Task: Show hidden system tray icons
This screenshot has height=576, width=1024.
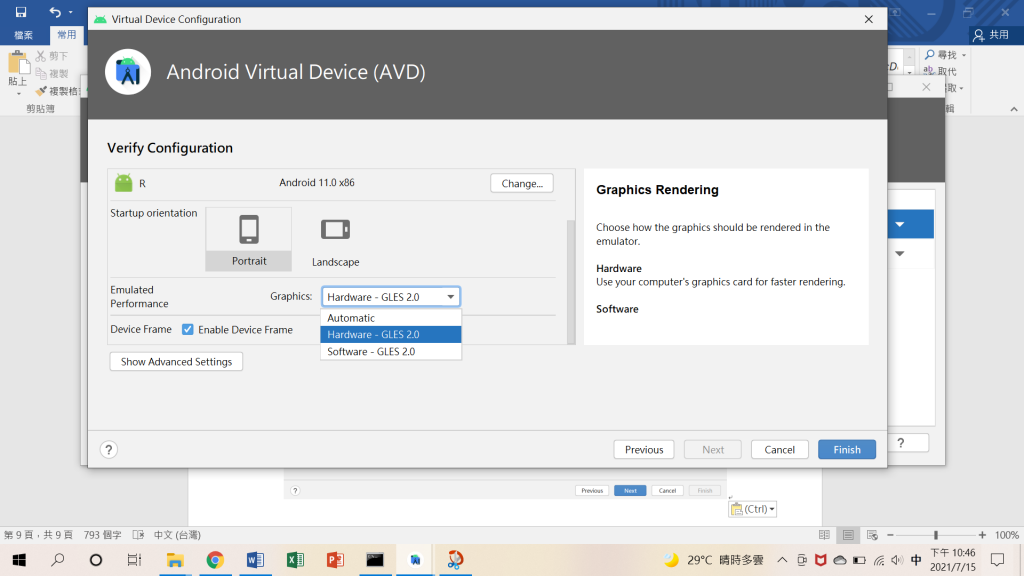Action: point(782,560)
